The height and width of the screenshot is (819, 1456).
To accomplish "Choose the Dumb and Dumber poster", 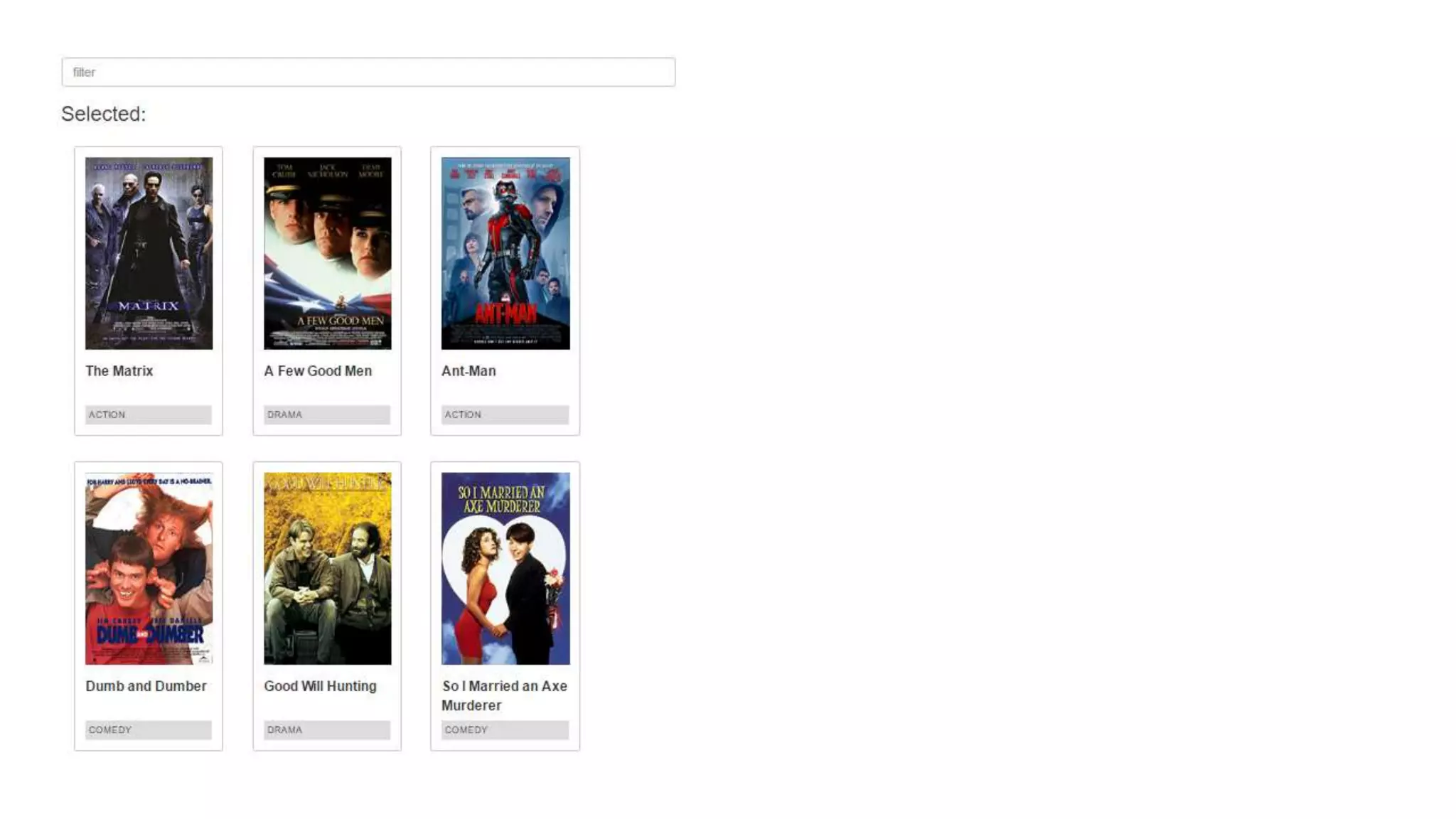I will tap(149, 569).
